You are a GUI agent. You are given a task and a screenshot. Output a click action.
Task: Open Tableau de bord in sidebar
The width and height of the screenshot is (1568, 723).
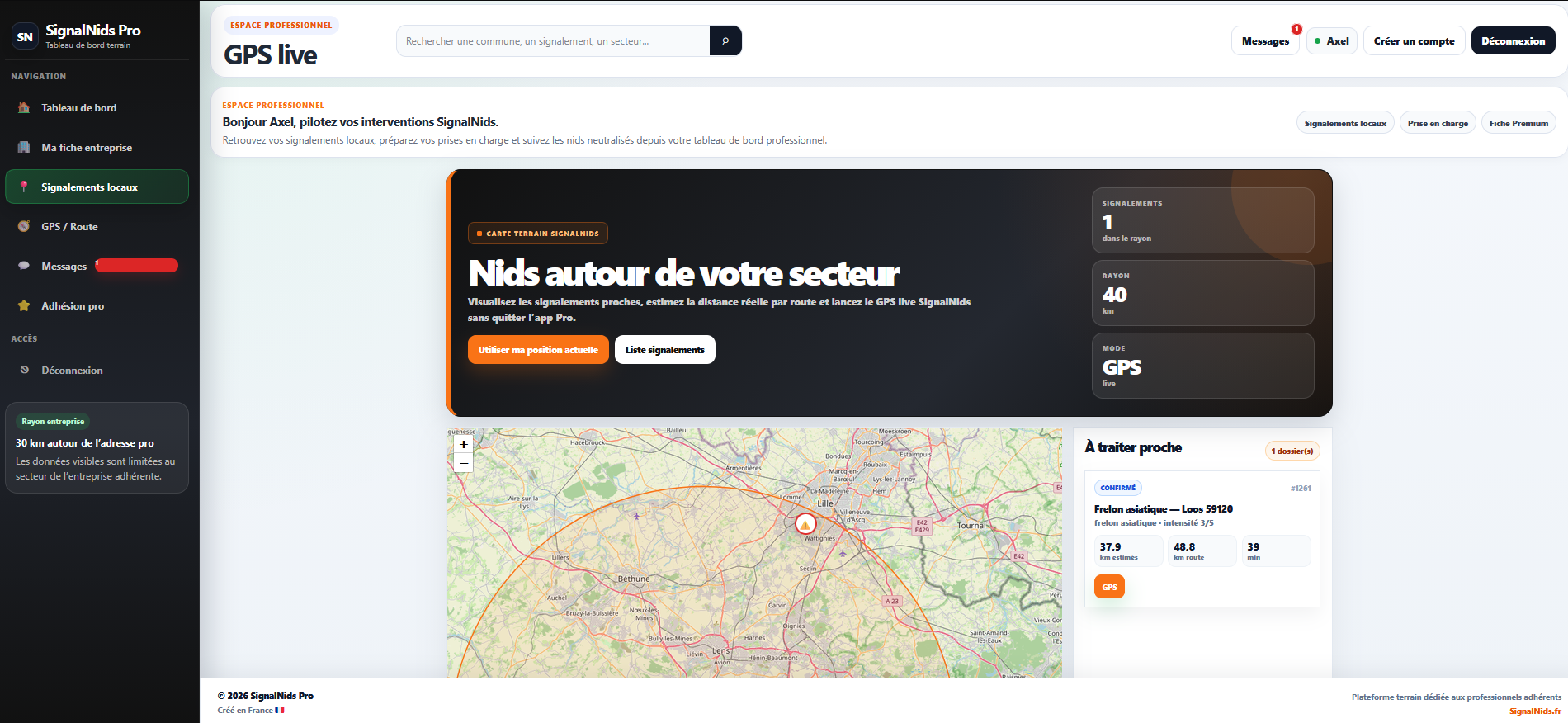click(97, 107)
